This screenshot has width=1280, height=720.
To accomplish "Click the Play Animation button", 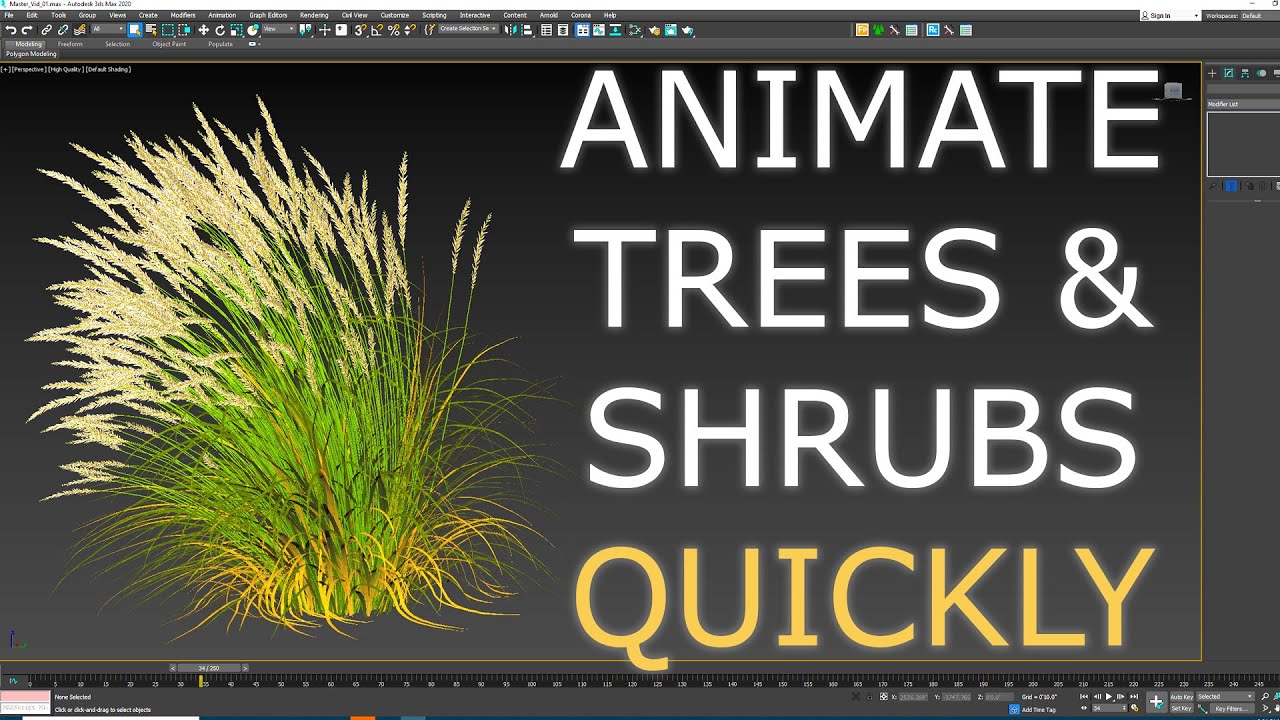I will point(1109,696).
